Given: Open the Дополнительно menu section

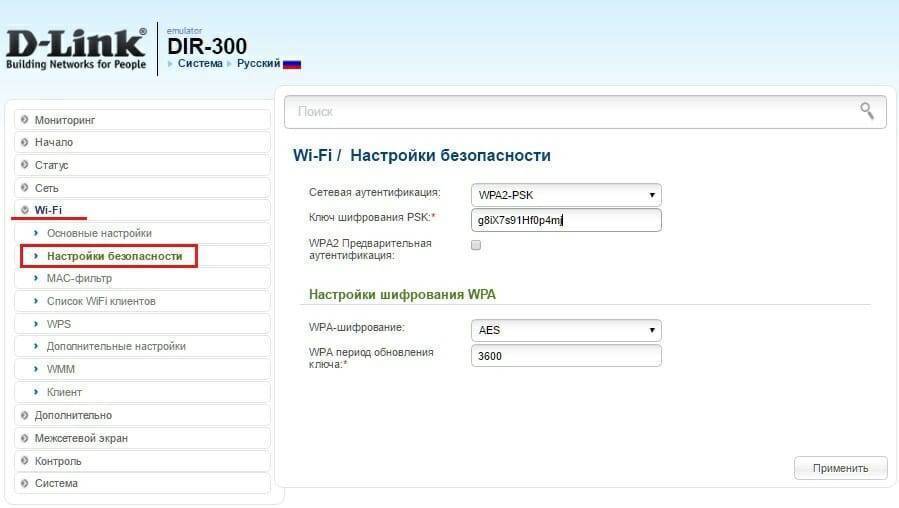Looking at the screenshot, I should tap(142, 415).
